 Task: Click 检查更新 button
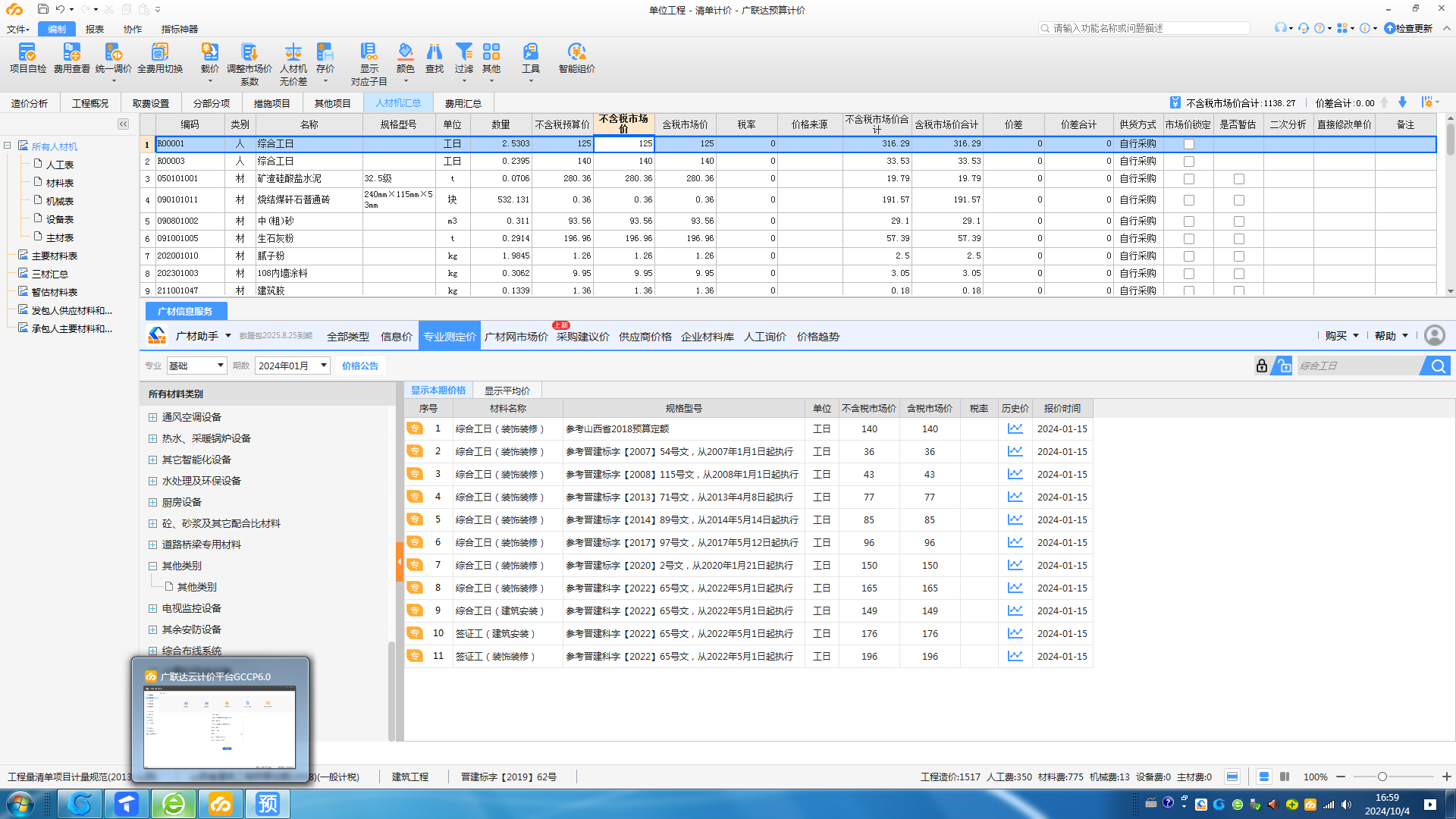coord(1409,28)
